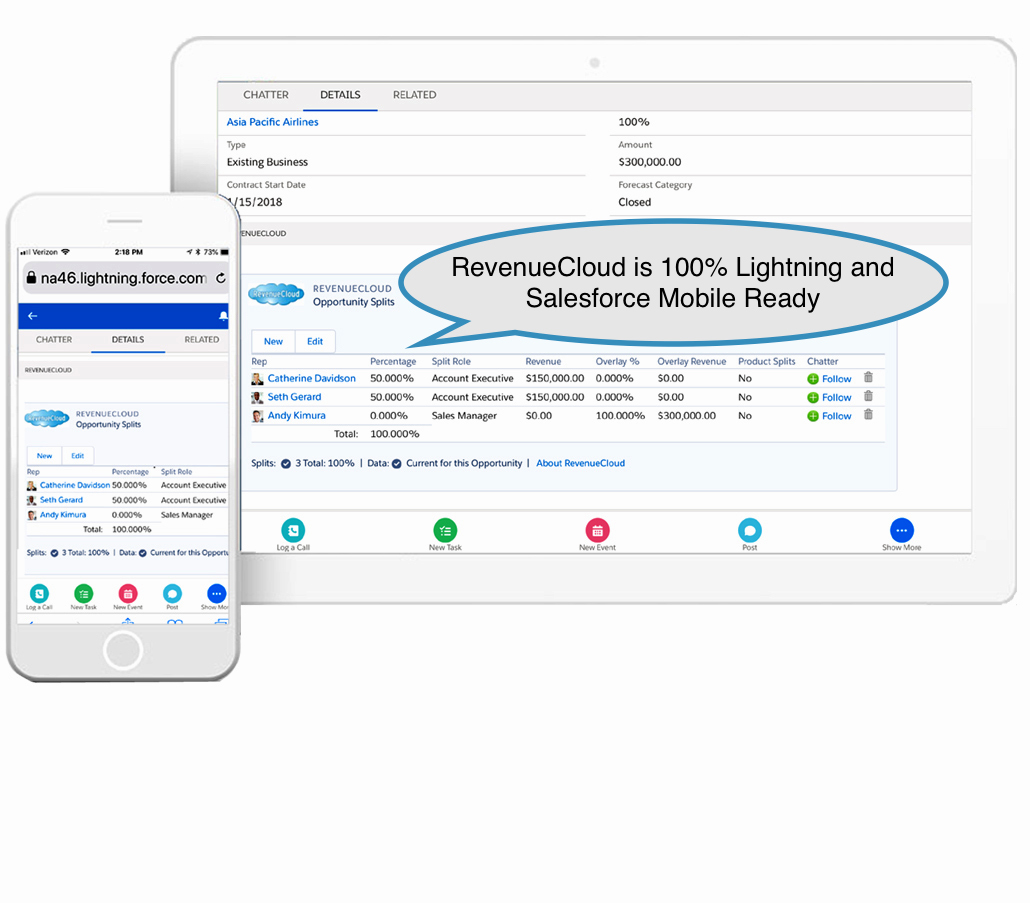Open the CHATTER tab on tablet
Viewport: 1030px width, 903px height.
266,95
